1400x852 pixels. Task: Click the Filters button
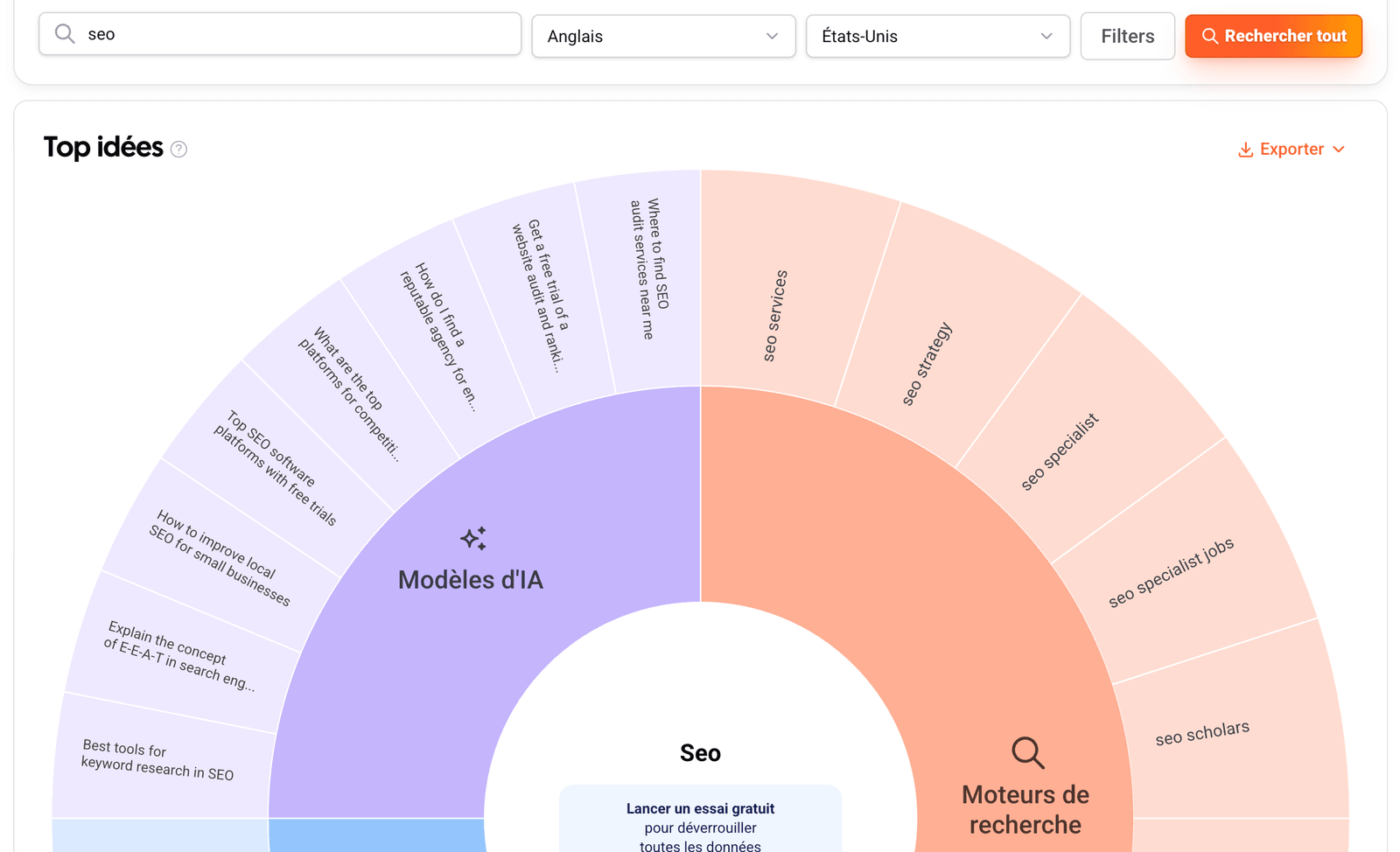pos(1127,36)
